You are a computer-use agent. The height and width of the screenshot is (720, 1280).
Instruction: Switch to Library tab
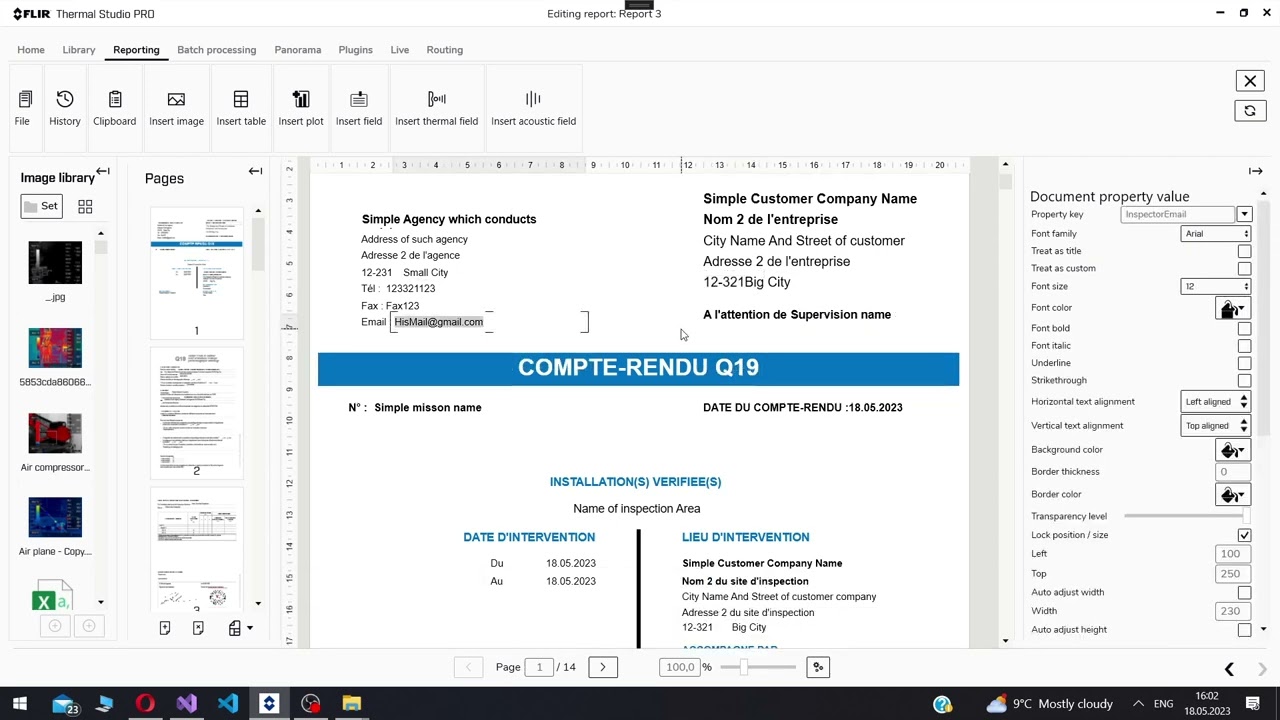coord(79,50)
